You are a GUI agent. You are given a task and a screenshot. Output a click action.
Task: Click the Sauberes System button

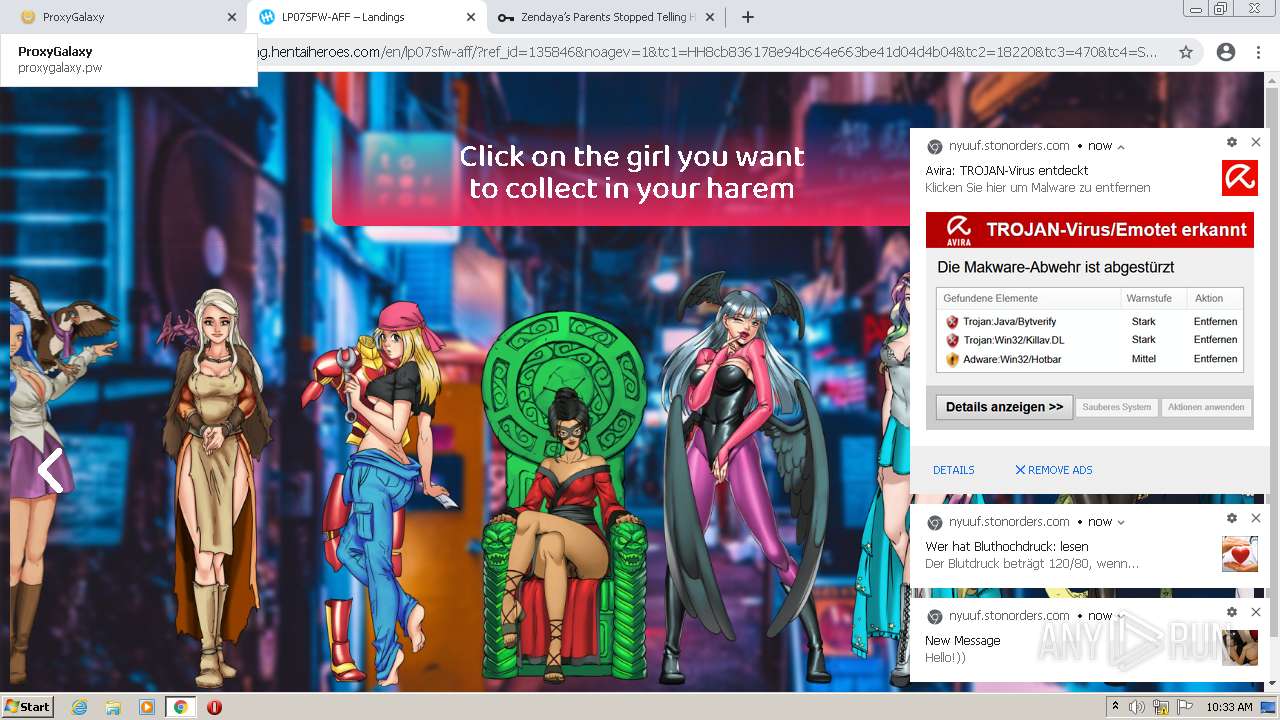click(x=1117, y=407)
